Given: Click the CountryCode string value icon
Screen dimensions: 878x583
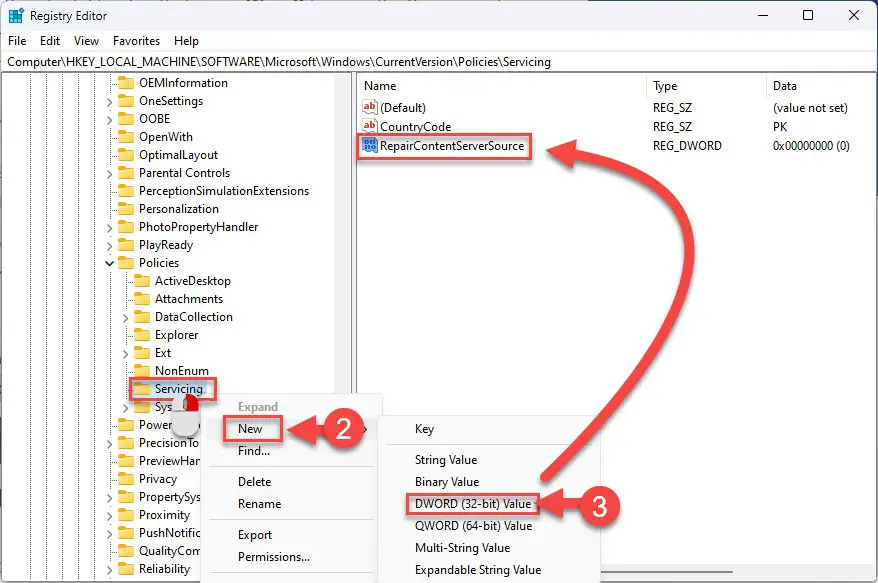Looking at the screenshot, I should 370,126.
